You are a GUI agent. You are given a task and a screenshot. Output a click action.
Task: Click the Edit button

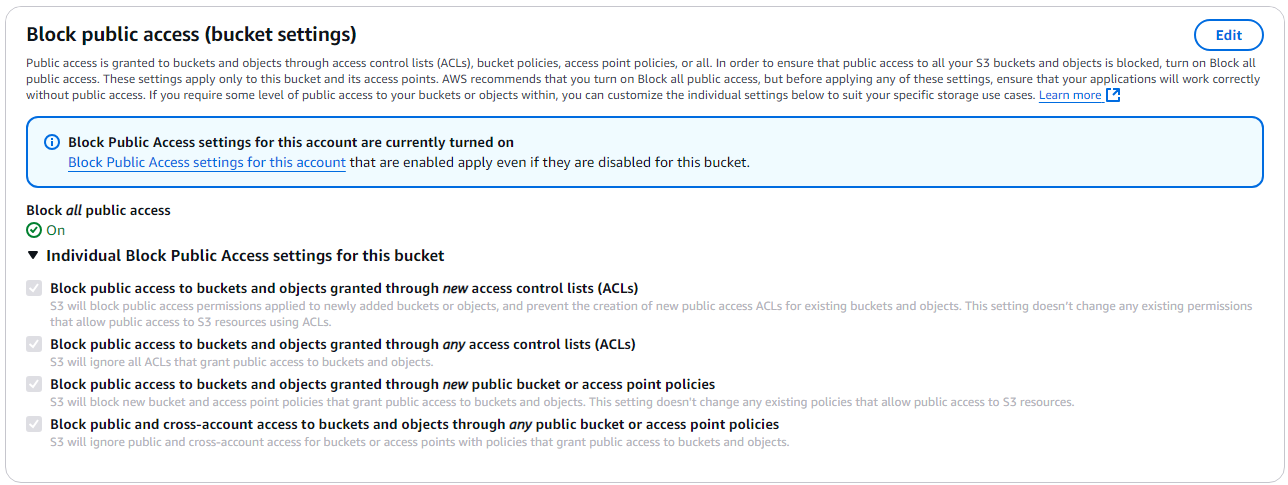pyautogui.click(x=1228, y=35)
